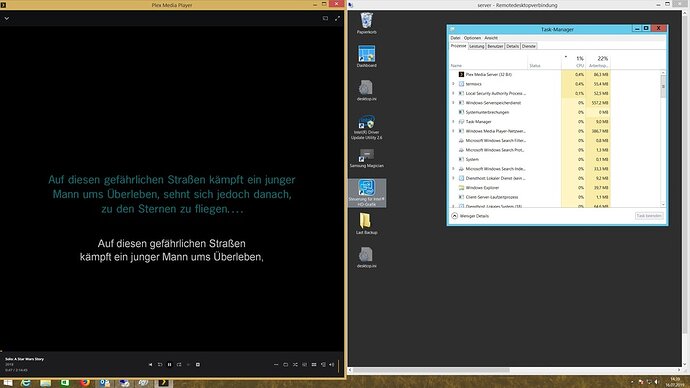Open Firefox from the taskbar
The width and height of the screenshot is (690, 388).
[85, 383]
